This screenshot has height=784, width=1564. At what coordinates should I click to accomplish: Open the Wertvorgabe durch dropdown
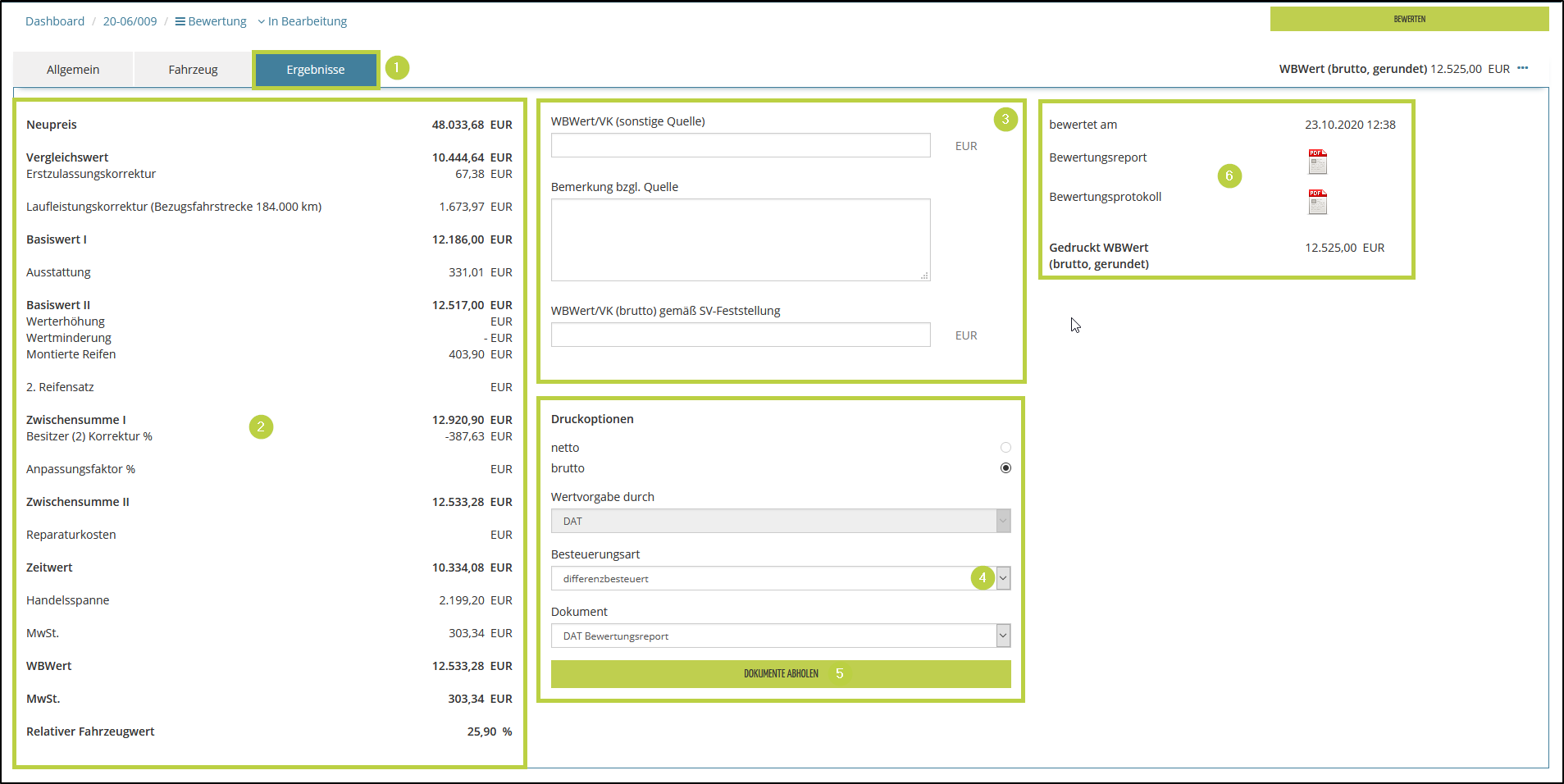[1003, 521]
